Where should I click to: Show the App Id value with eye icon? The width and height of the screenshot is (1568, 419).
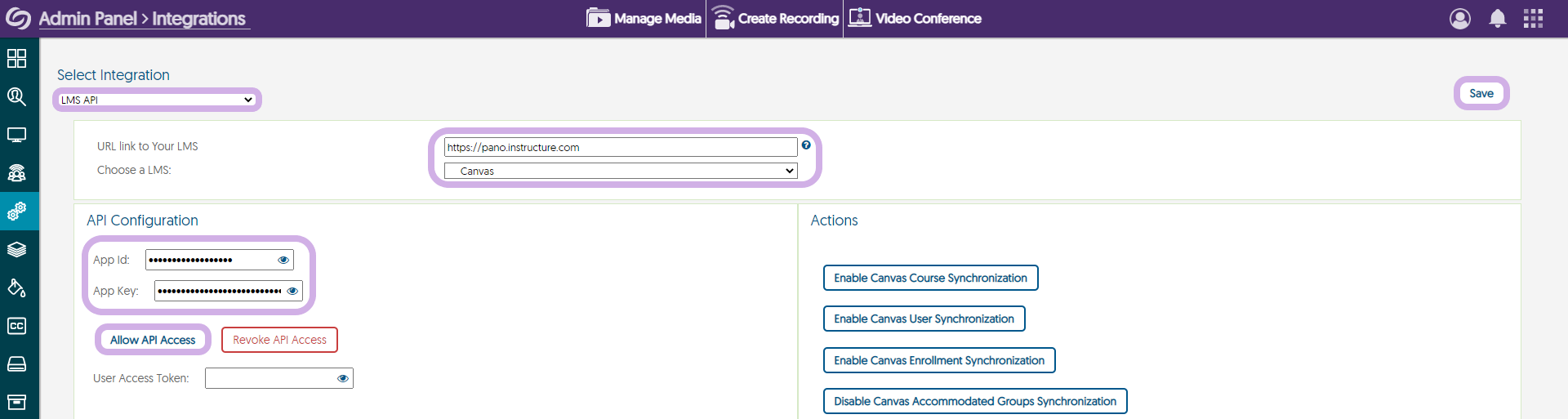[x=283, y=260]
